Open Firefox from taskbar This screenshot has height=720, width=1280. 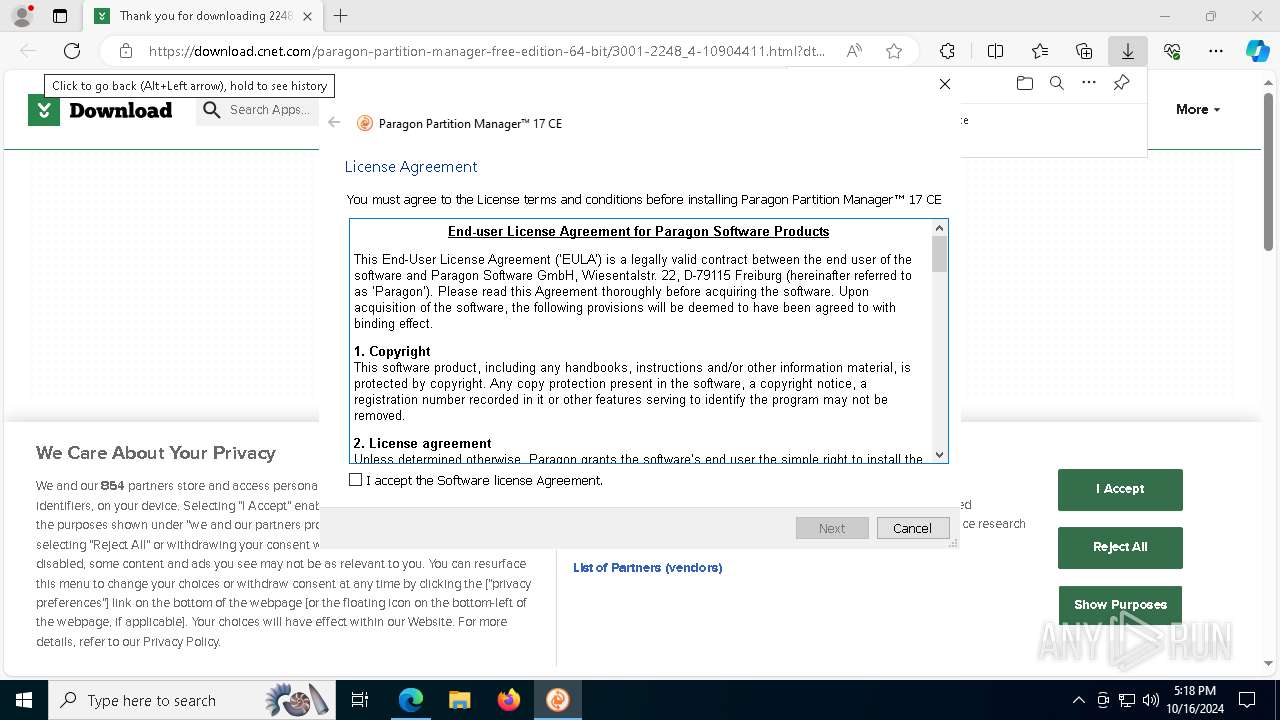[x=509, y=700]
